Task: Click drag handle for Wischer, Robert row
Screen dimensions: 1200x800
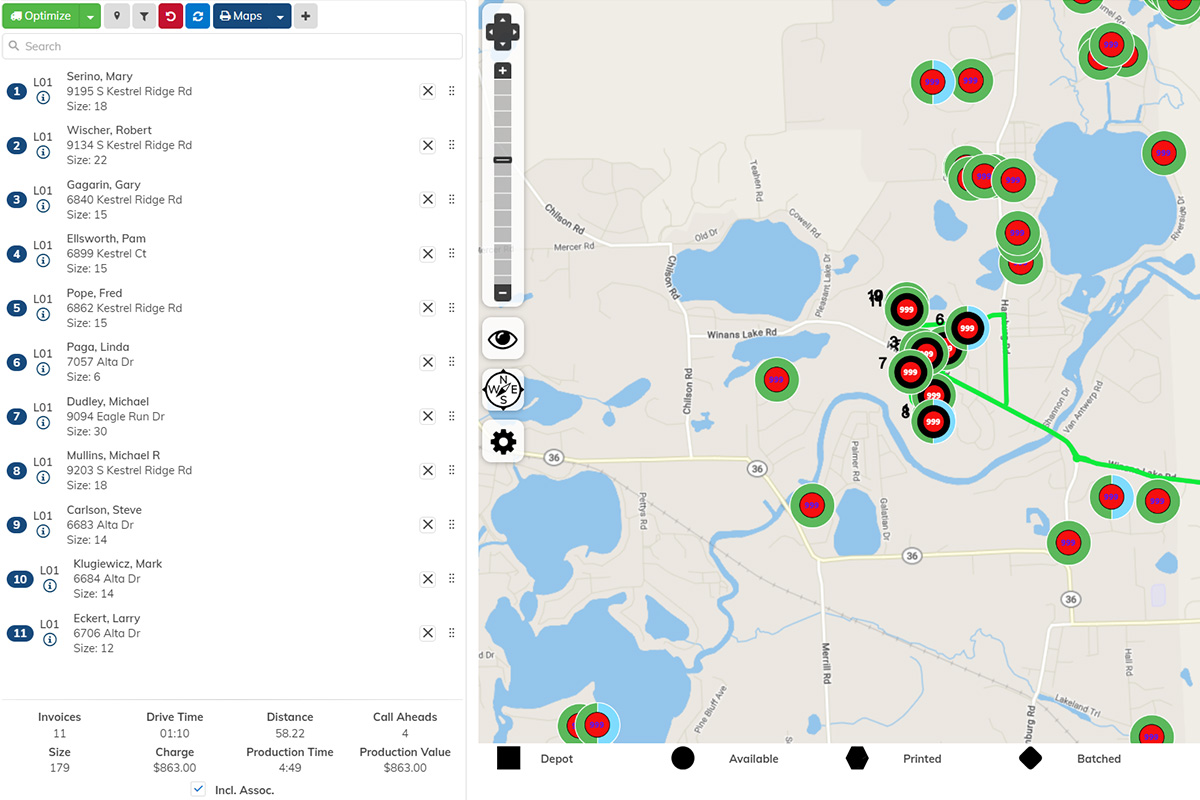Action: coord(452,145)
